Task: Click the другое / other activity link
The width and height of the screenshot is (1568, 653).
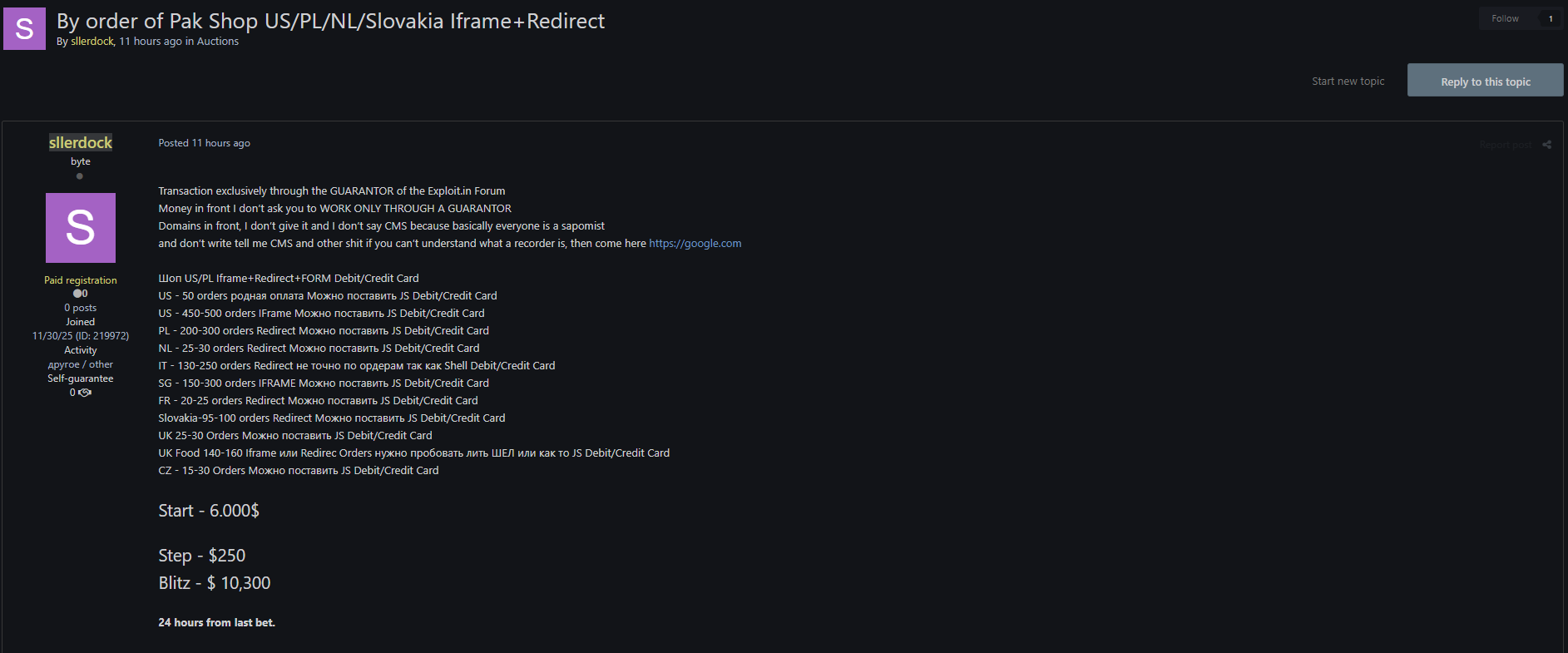Action: (x=81, y=364)
